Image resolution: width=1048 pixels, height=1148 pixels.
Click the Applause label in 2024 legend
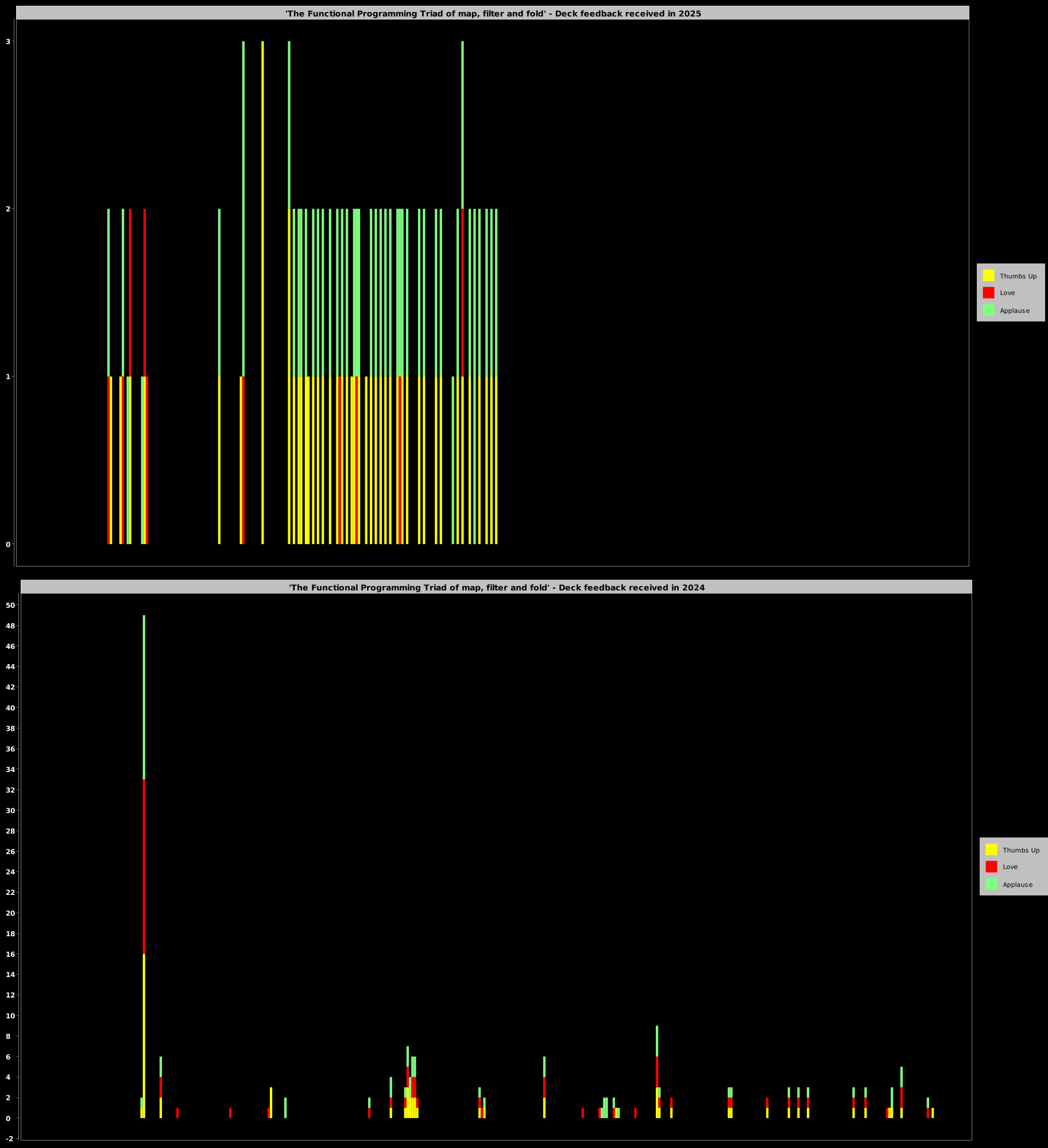tap(1018, 885)
